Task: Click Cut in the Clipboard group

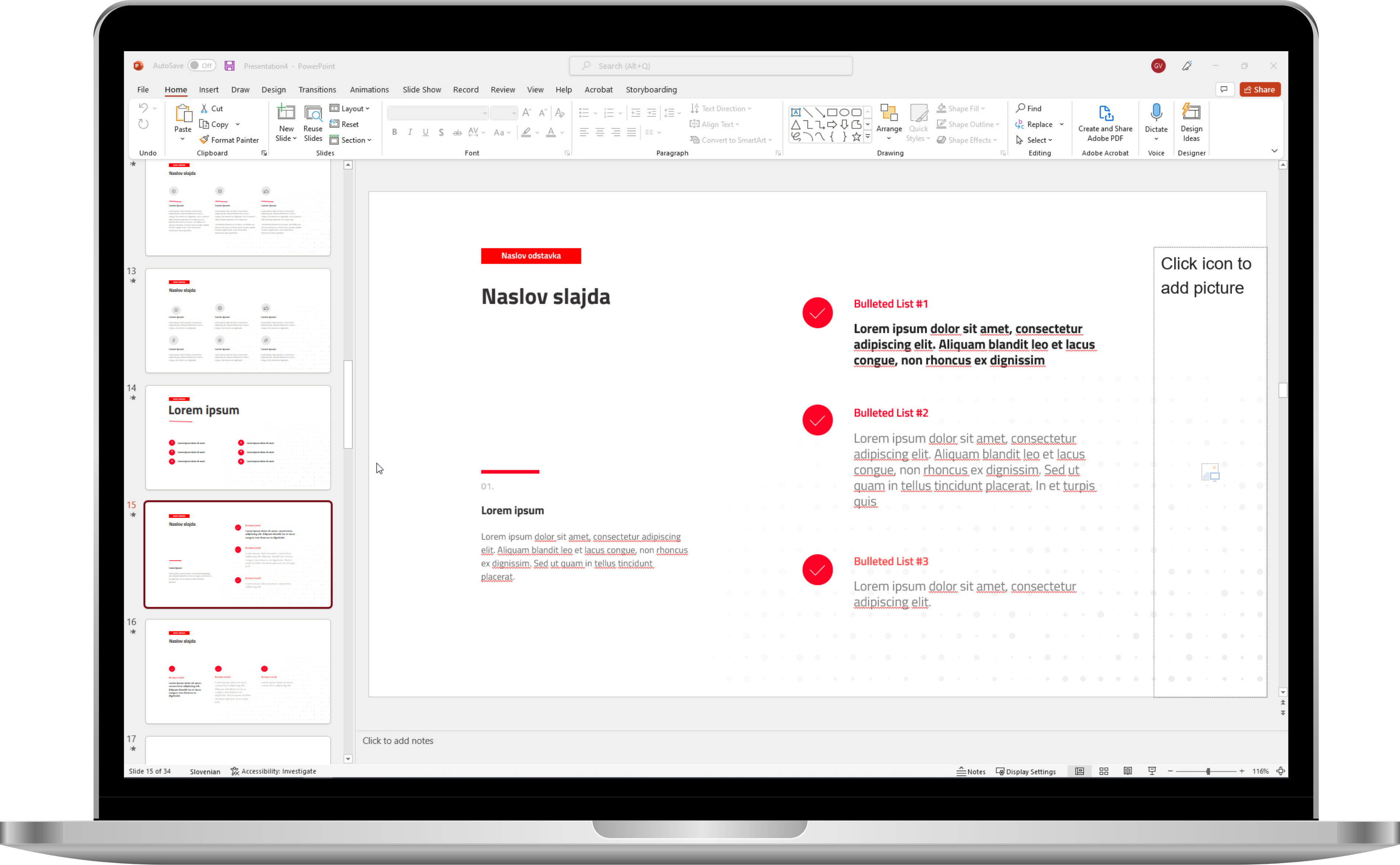Action: click(x=212, y=108)
